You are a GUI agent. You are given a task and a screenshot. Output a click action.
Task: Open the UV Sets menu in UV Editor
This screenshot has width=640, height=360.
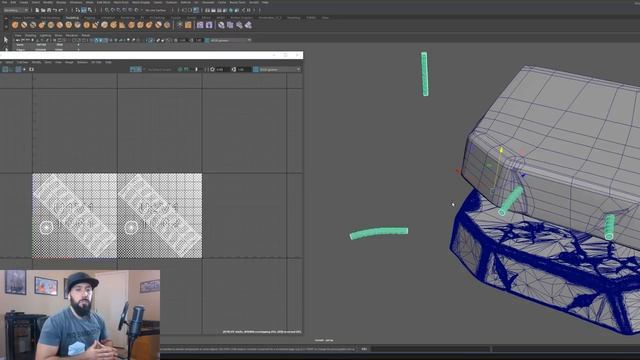pyautogui.click(x=96, y=62)
